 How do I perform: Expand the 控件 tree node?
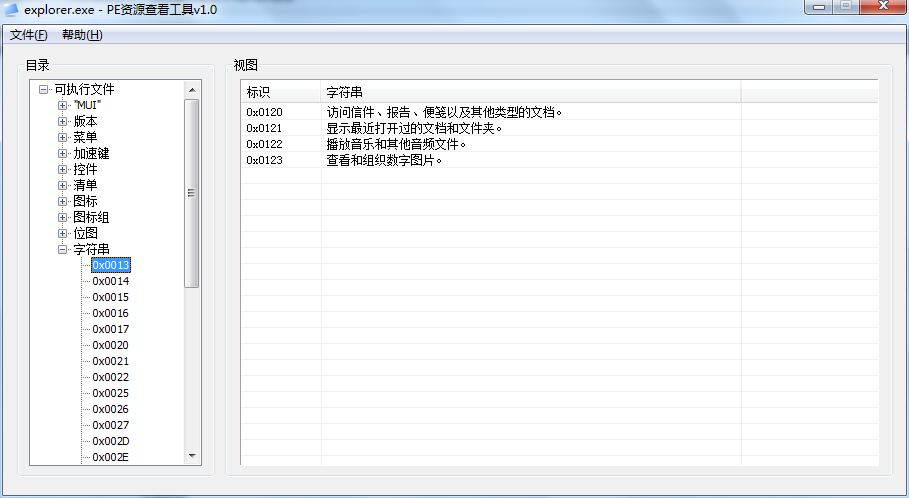[63, 169]
